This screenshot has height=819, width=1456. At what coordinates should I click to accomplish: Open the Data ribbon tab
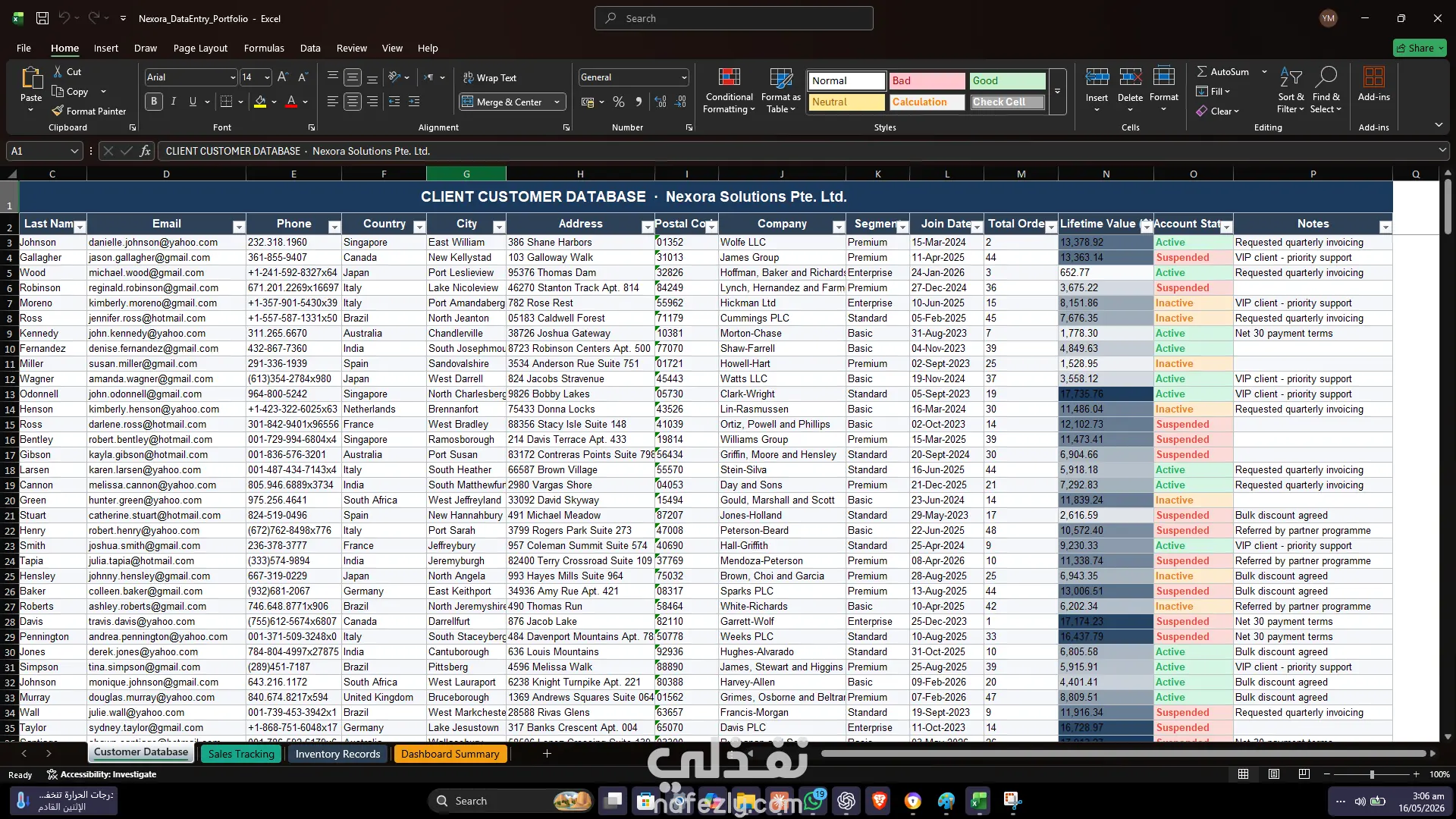coord(310,48)
